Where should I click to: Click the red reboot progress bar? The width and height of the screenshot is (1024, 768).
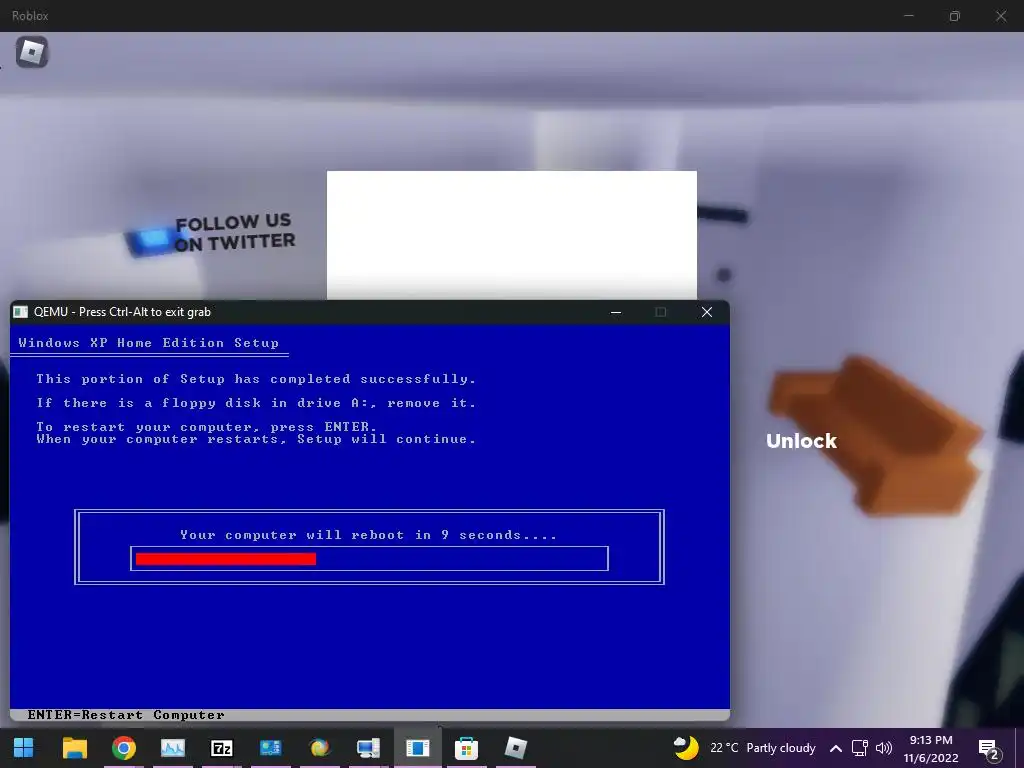[226, 558]
